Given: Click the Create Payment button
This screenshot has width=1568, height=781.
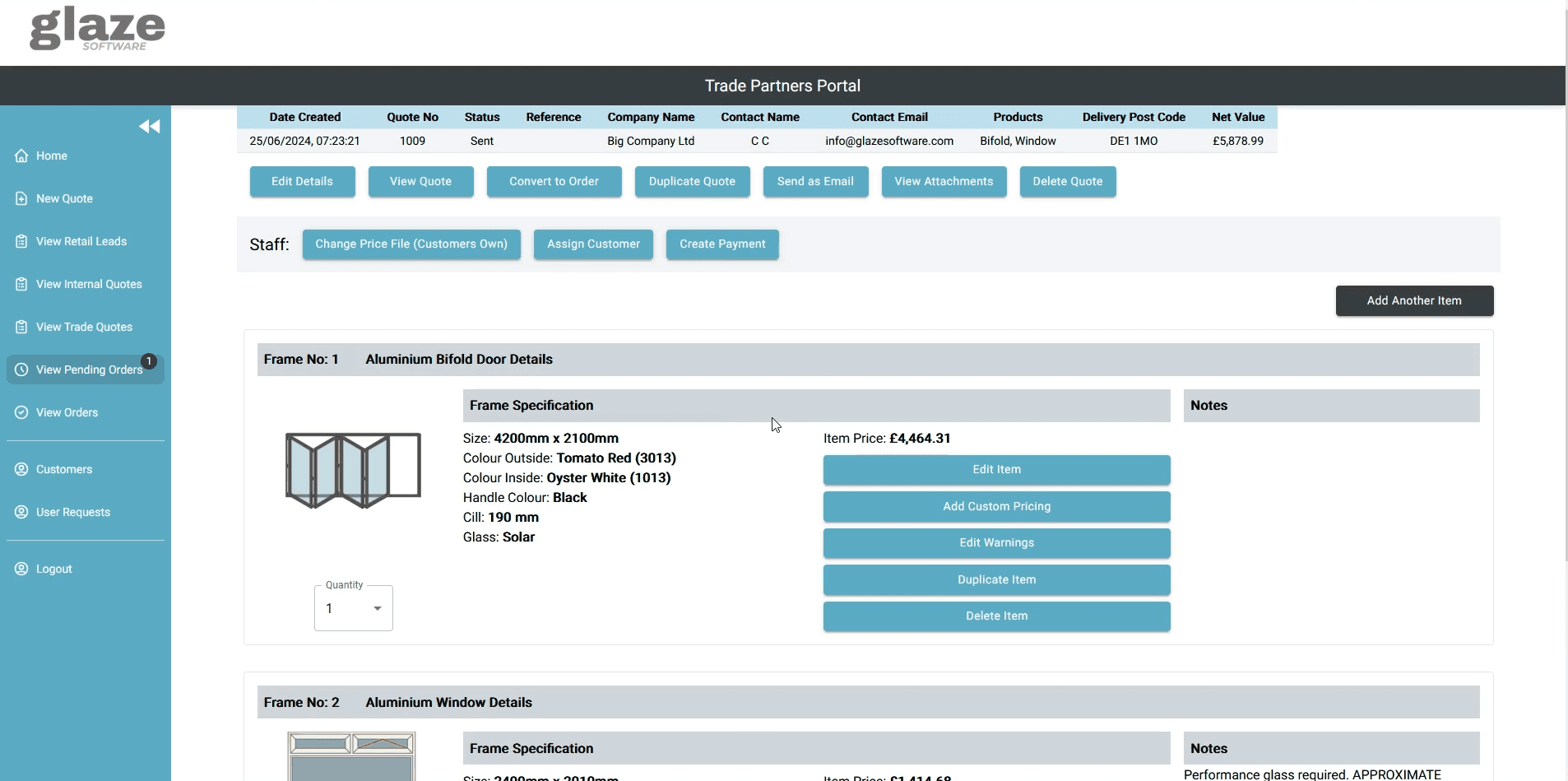Looking at the screenshot, I should [722, 244].
